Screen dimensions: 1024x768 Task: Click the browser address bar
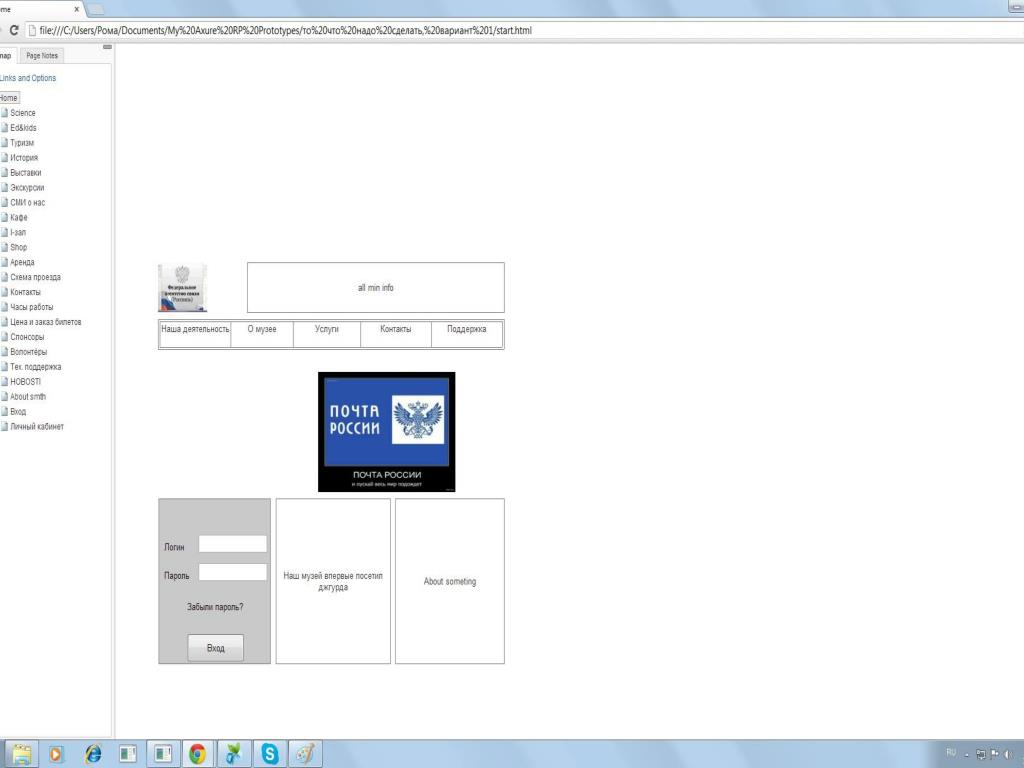coord(522,30)
